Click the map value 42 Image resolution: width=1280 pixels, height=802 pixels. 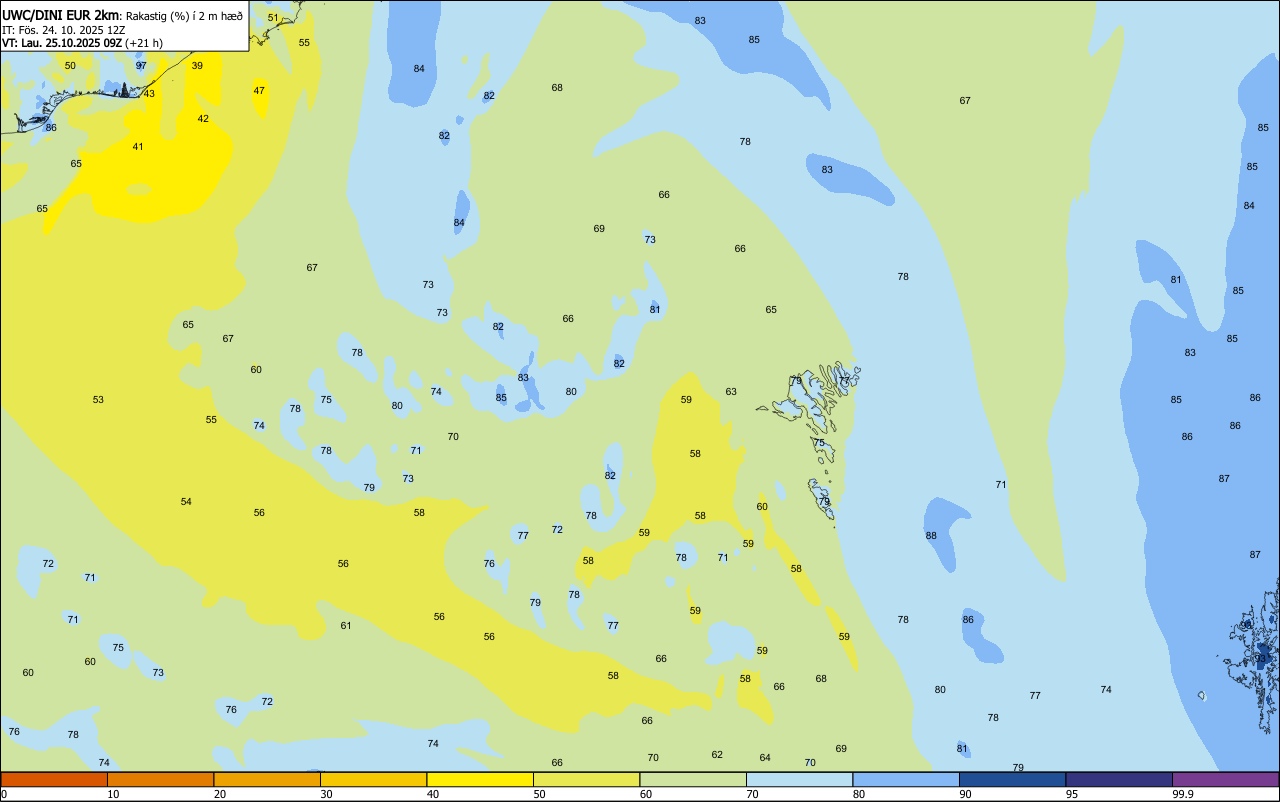click(x=203, y=119)
